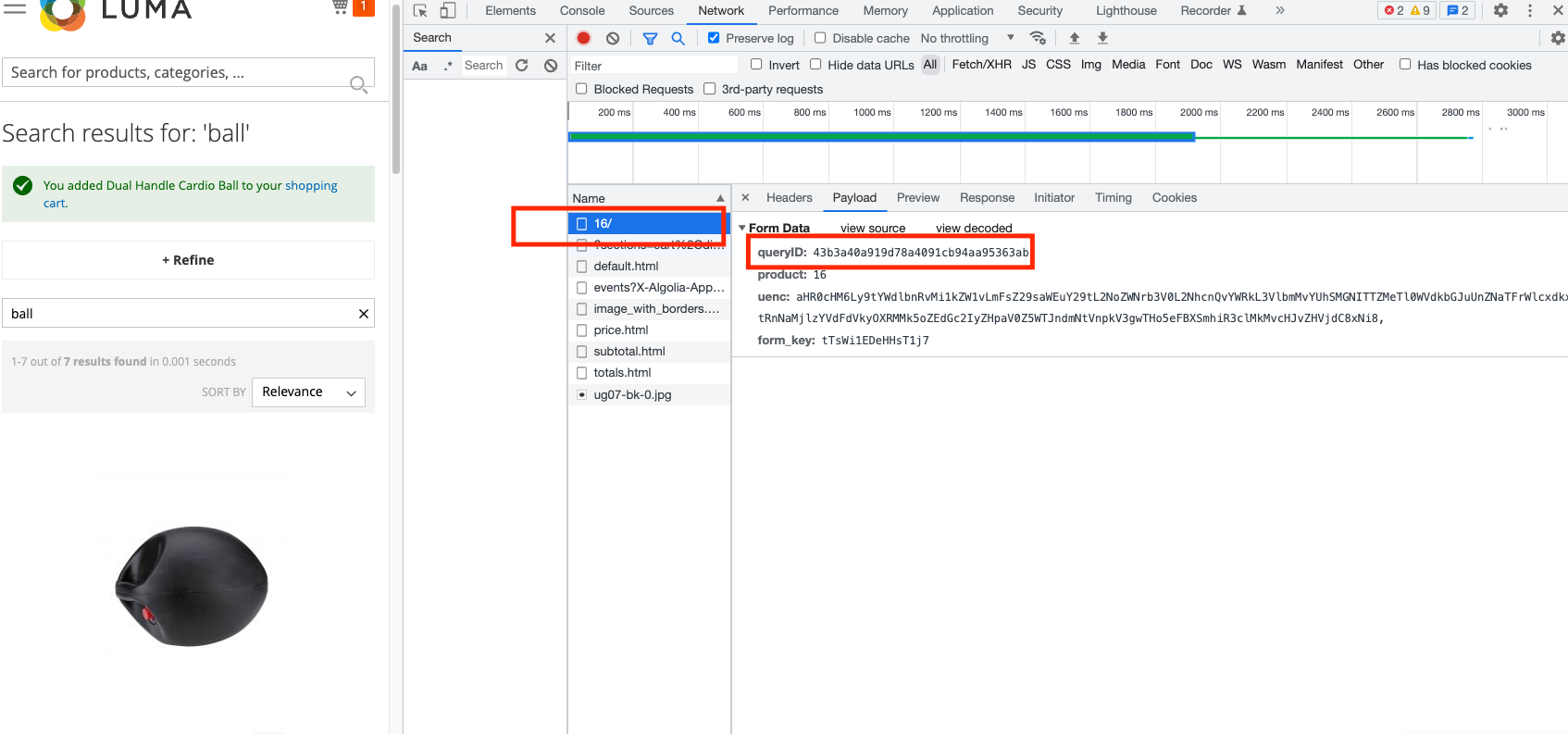Image resolution: width=1568 pixels, height=734 pixels.
Task: Clear the network log
Action: 613,38
